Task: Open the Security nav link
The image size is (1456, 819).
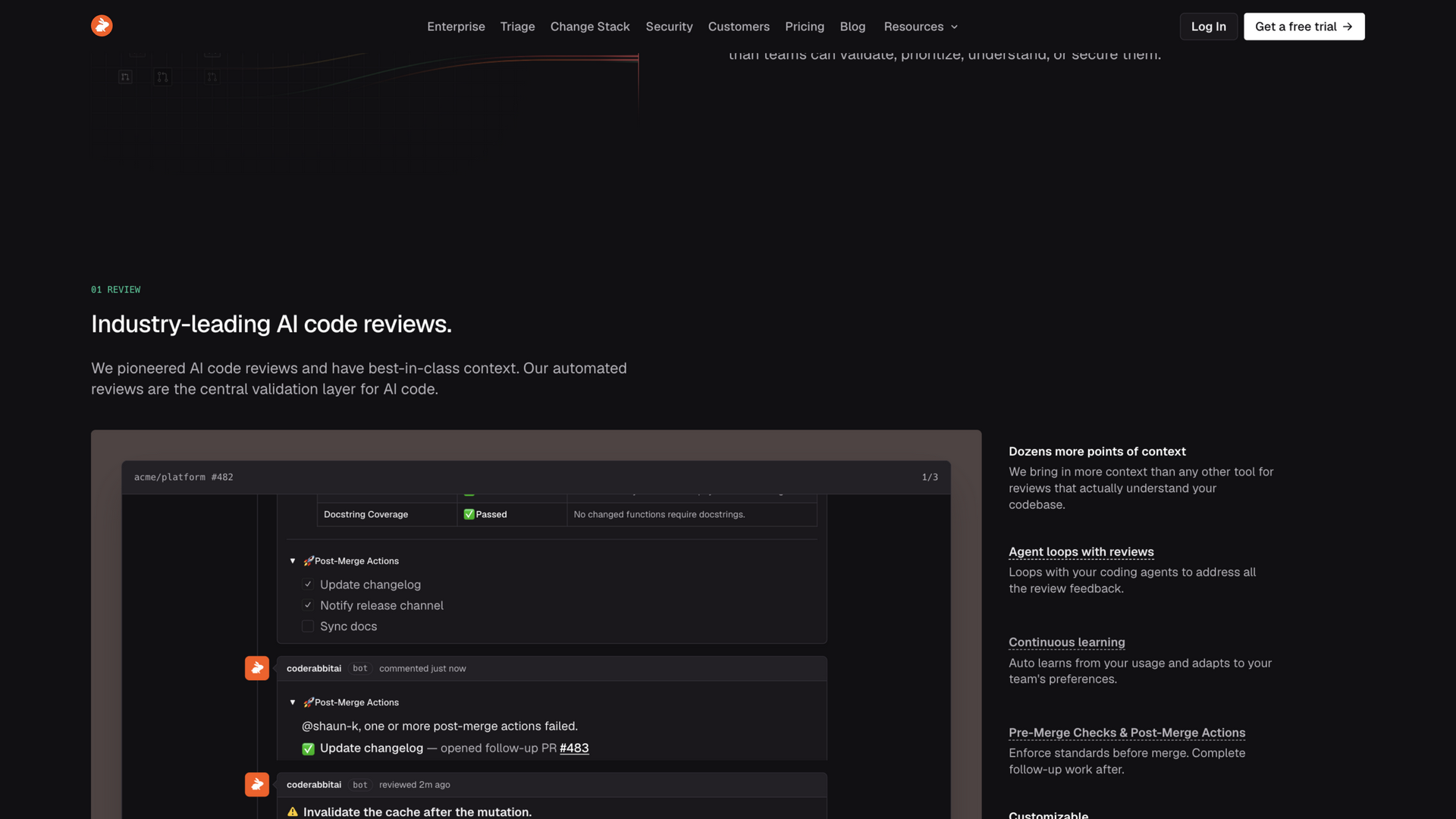Action: click(x=669, y=27)
